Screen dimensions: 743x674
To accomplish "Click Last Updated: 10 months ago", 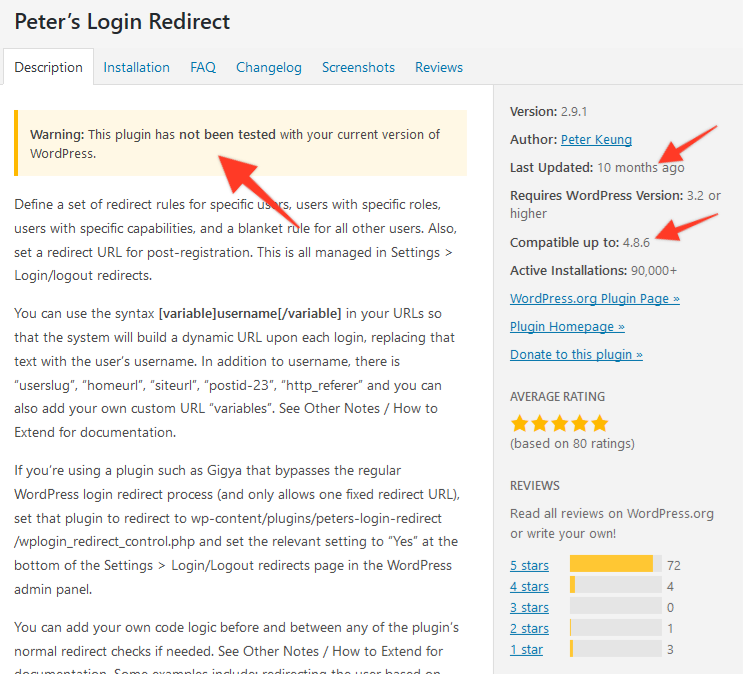I will tap(597, 167).
